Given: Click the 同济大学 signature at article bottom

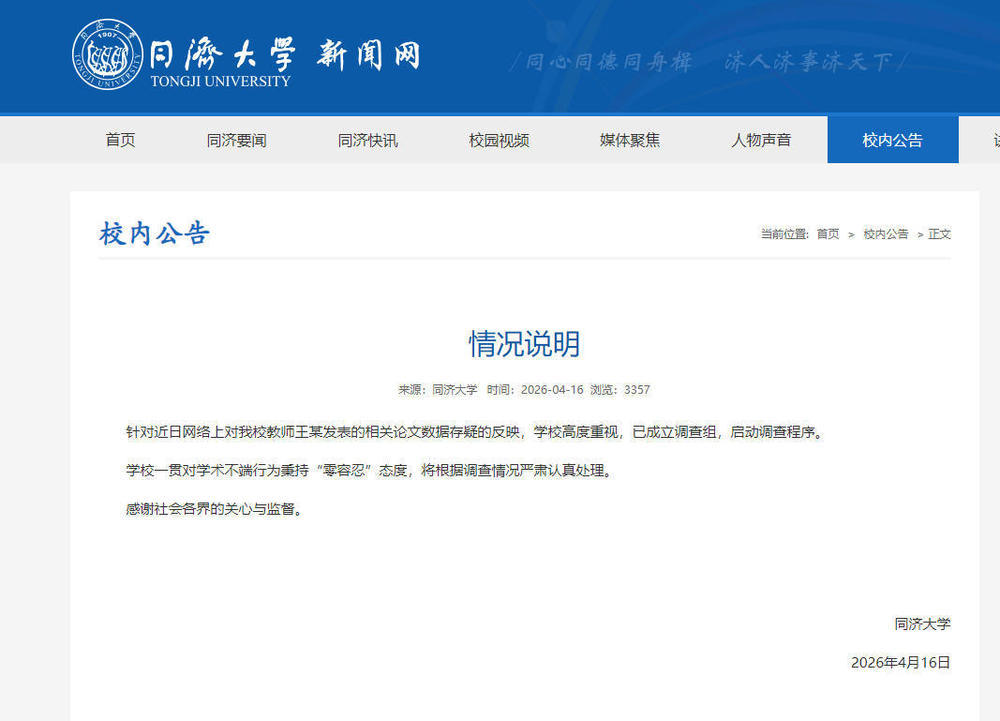Looking at the screenshot, I should coord(920,622).
